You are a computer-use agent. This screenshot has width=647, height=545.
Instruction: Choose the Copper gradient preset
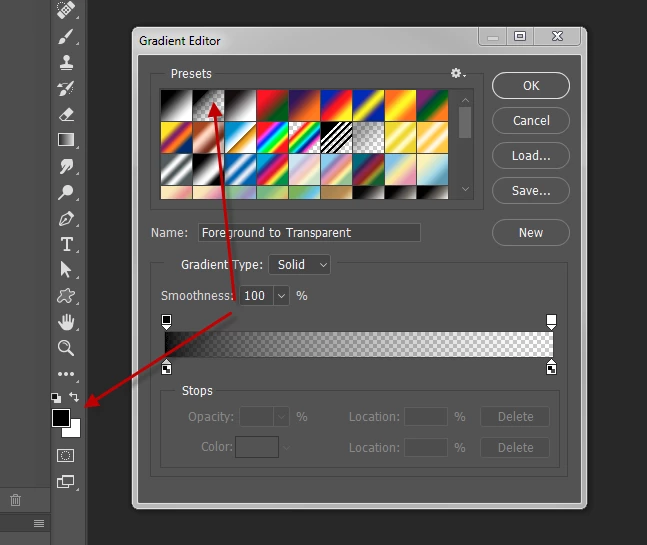(x=208, y=137)
